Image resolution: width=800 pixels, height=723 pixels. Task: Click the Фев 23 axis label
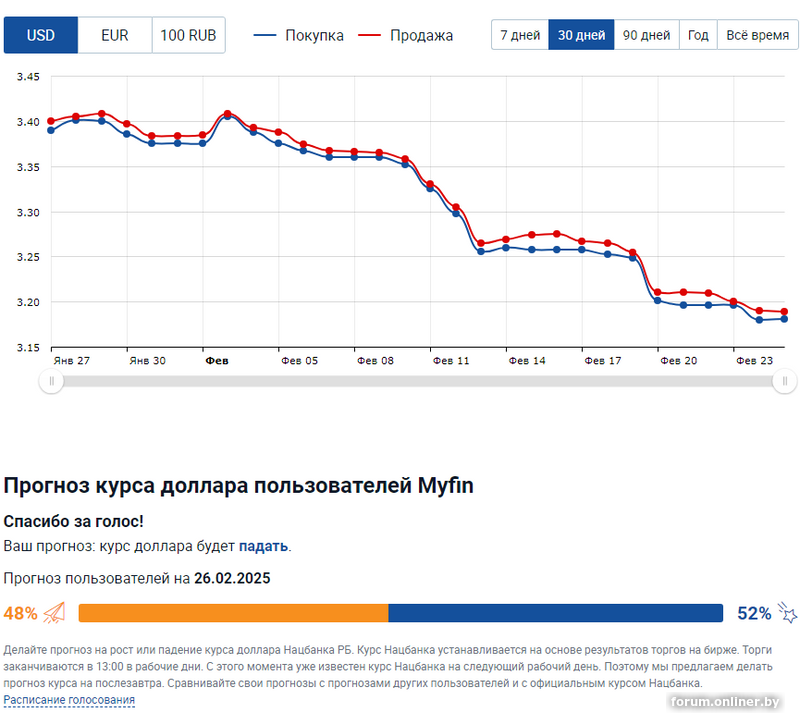pyautogui.click(x=755, y=361)
